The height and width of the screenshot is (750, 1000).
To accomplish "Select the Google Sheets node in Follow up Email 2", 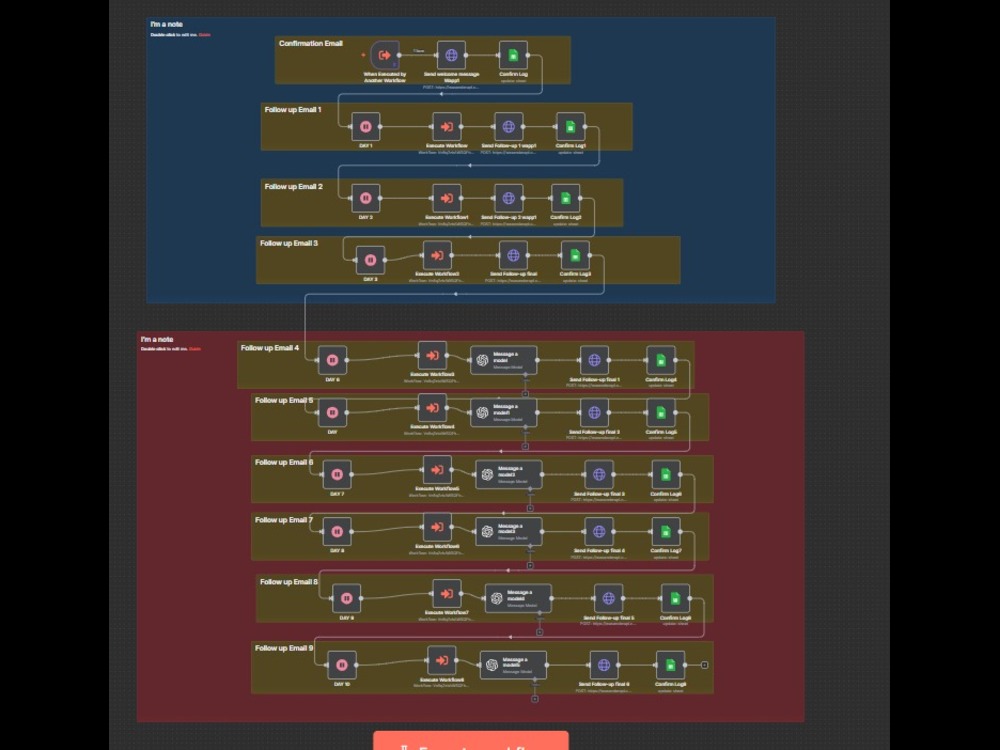I will pyautogui.click(x=565, y=198).
